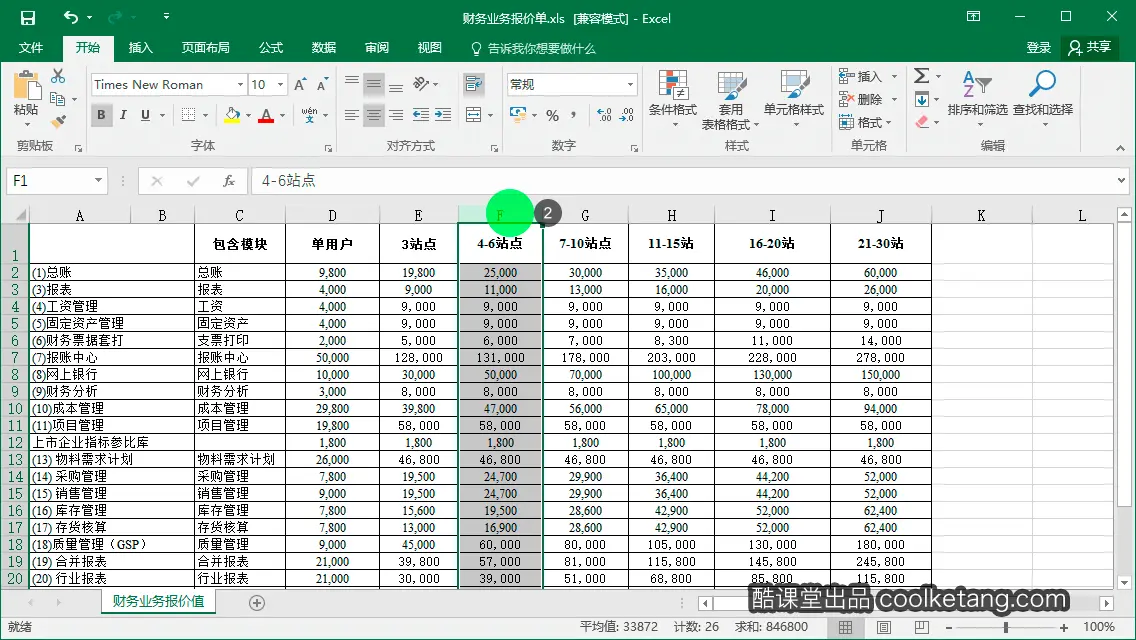The height and width of the screenshot is (640, 1136).
Task: Click the Merge and Center icon
Action: pos(474,115)
